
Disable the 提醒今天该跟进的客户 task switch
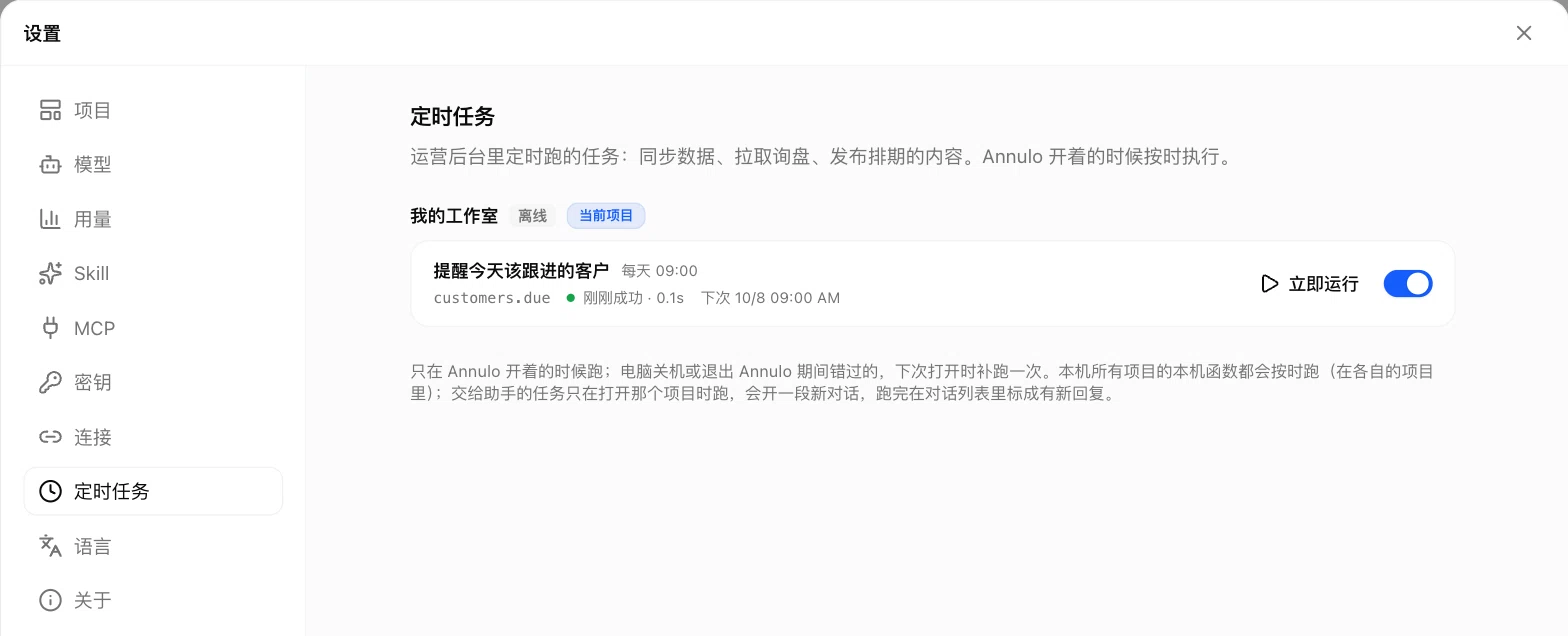pos(1408,284)
